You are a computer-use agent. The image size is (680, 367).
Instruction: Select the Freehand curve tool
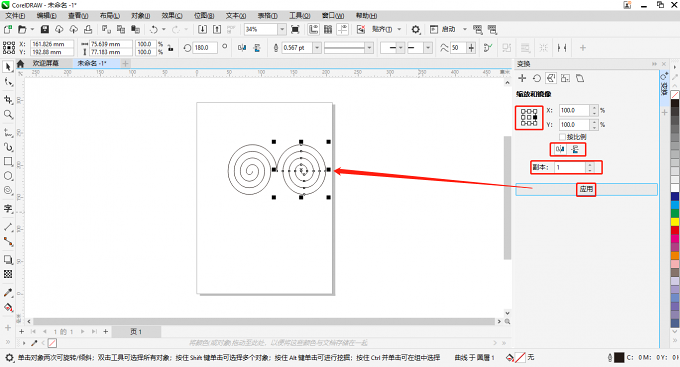coord(8,133)
